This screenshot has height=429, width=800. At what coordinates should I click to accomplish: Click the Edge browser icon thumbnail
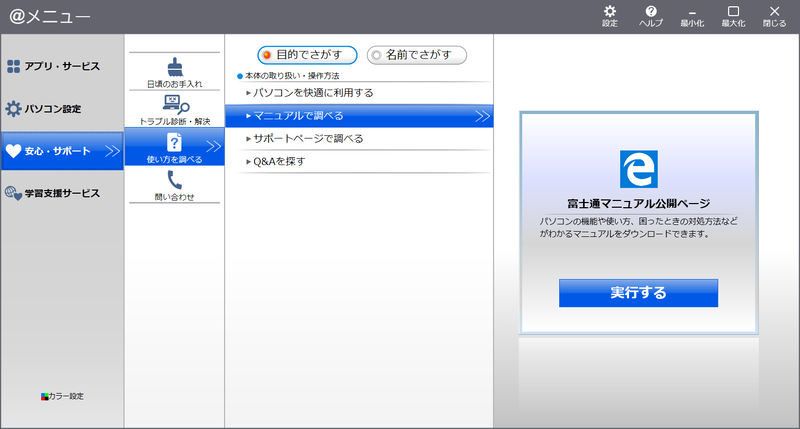point(638,169)
